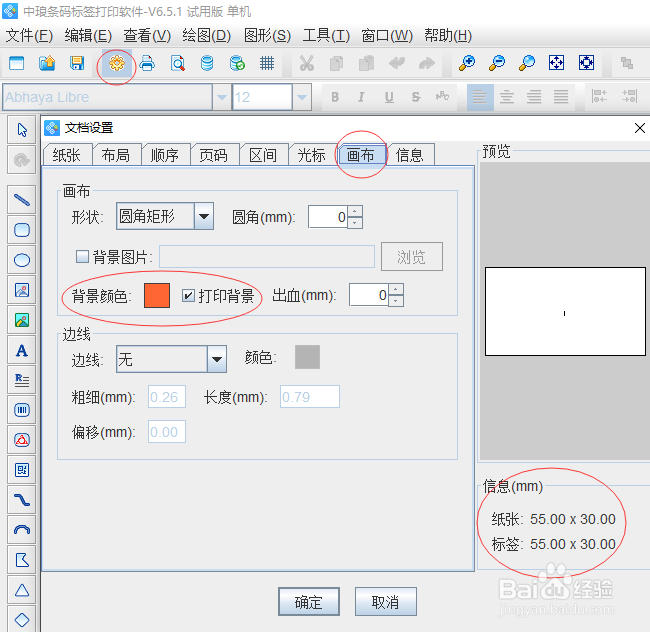
Task: Switch to the info tab 信息
Action: click(x=410, y=155)
